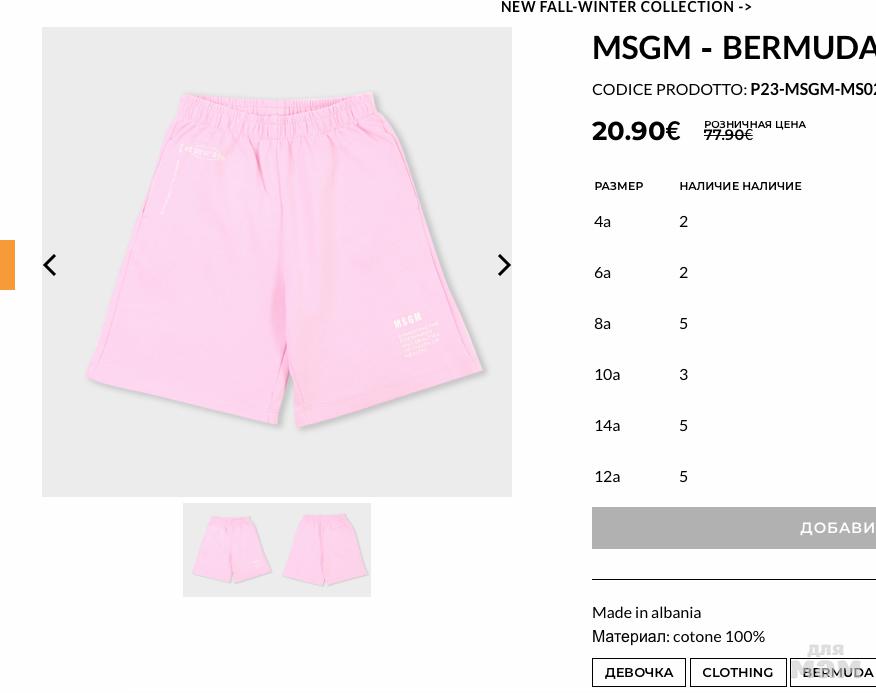Screen dimensions: 876x693
Task: Choose size 12a row
Action: [734, 477]
